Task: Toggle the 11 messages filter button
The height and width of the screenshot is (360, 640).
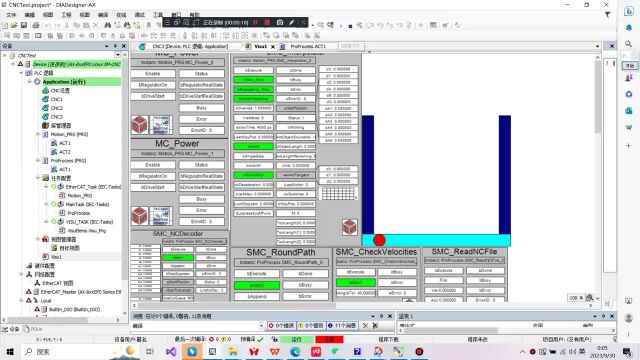Action: point(342,325)
